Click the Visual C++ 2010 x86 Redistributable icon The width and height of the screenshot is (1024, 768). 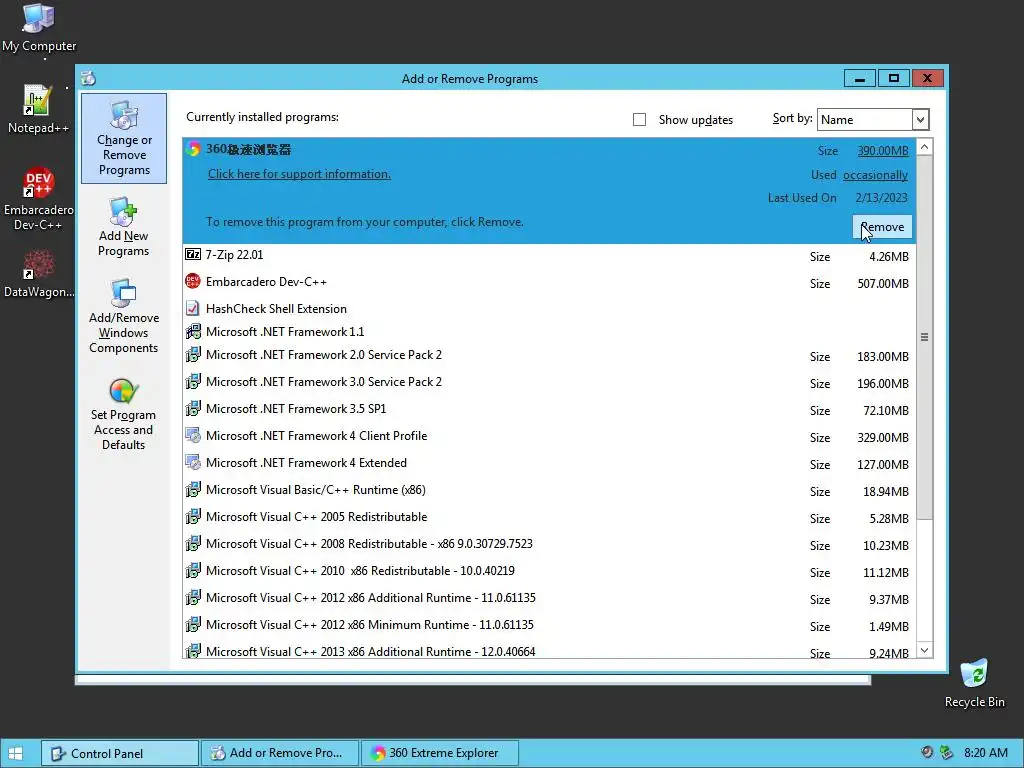pyautogui.click(x=193, y=571)
